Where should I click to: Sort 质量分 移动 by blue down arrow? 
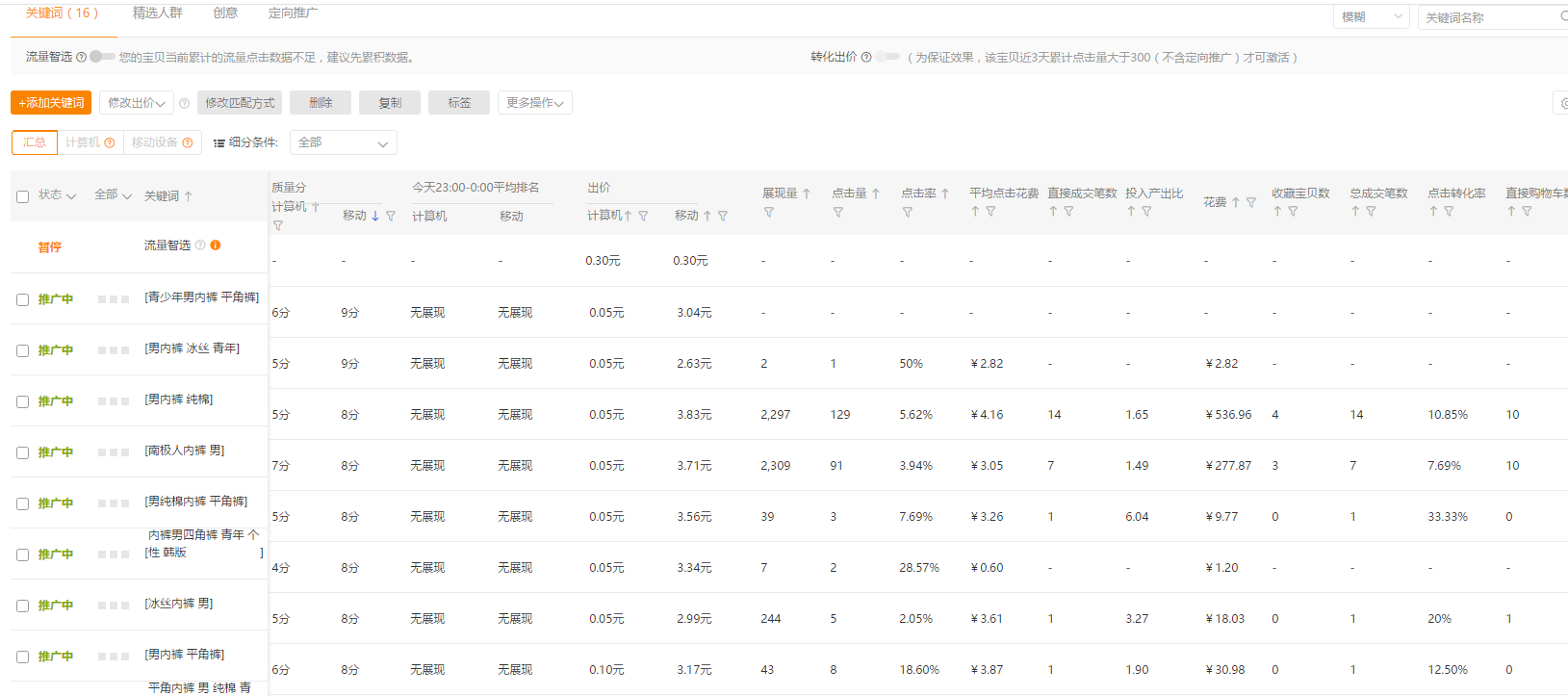375,216
